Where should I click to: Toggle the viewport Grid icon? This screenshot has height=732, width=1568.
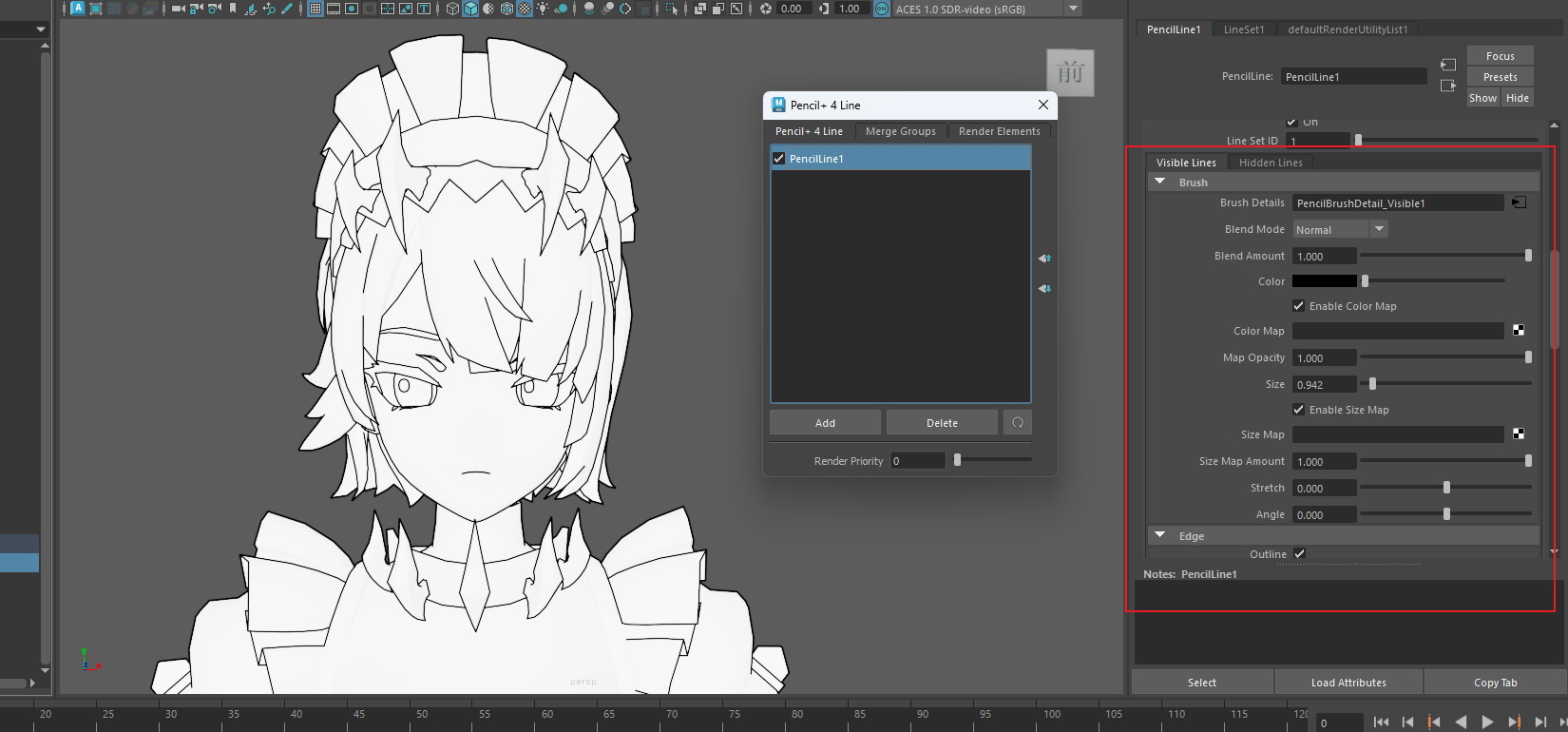coord(315,9)
